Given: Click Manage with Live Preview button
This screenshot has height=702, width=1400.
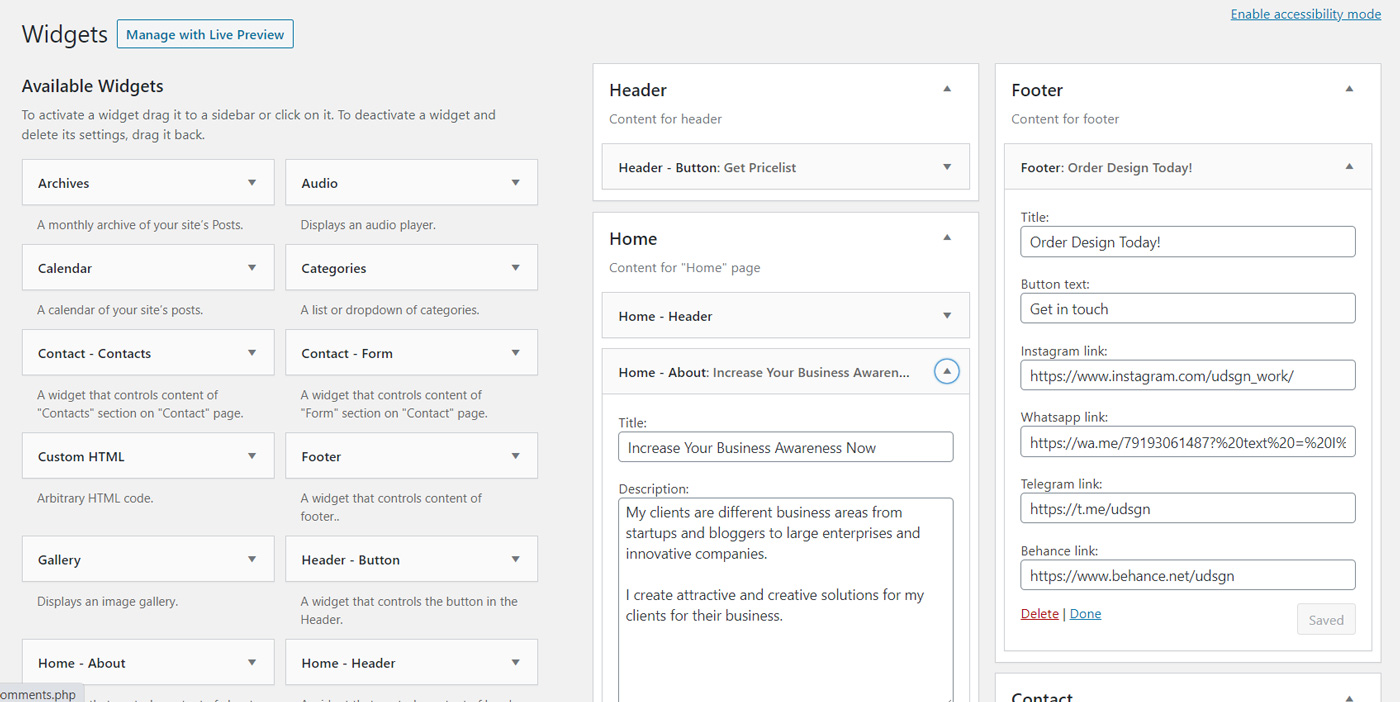Looking at the screenshot, I should (x=205, y=34).
